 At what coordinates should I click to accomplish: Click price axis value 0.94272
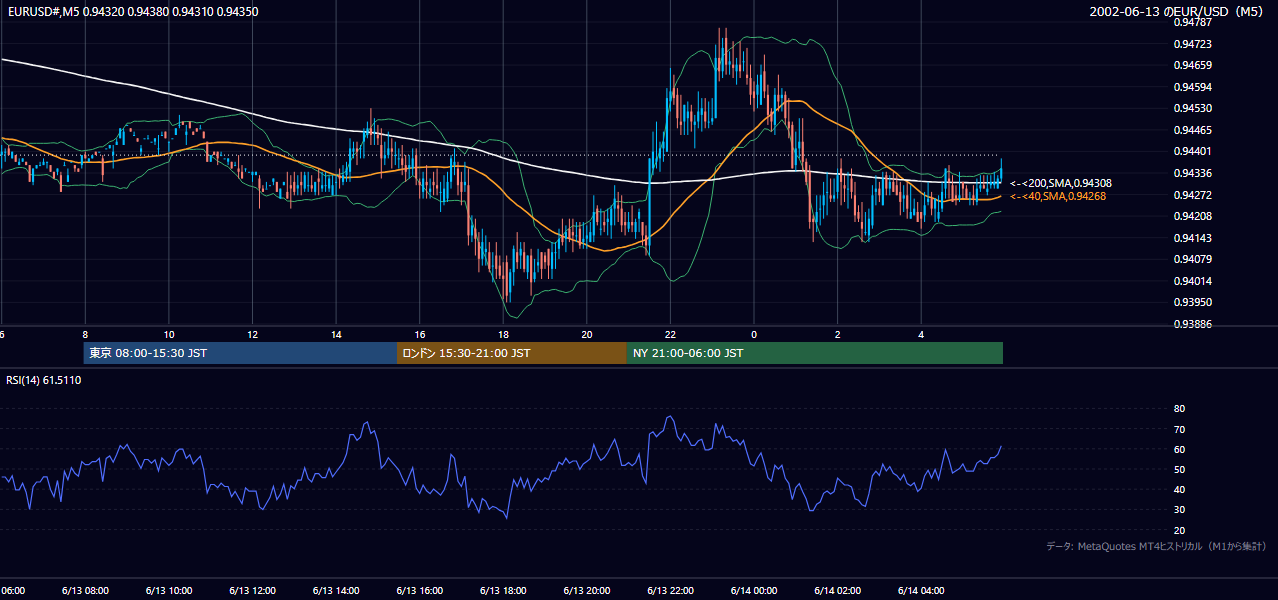coord(1193,194)
